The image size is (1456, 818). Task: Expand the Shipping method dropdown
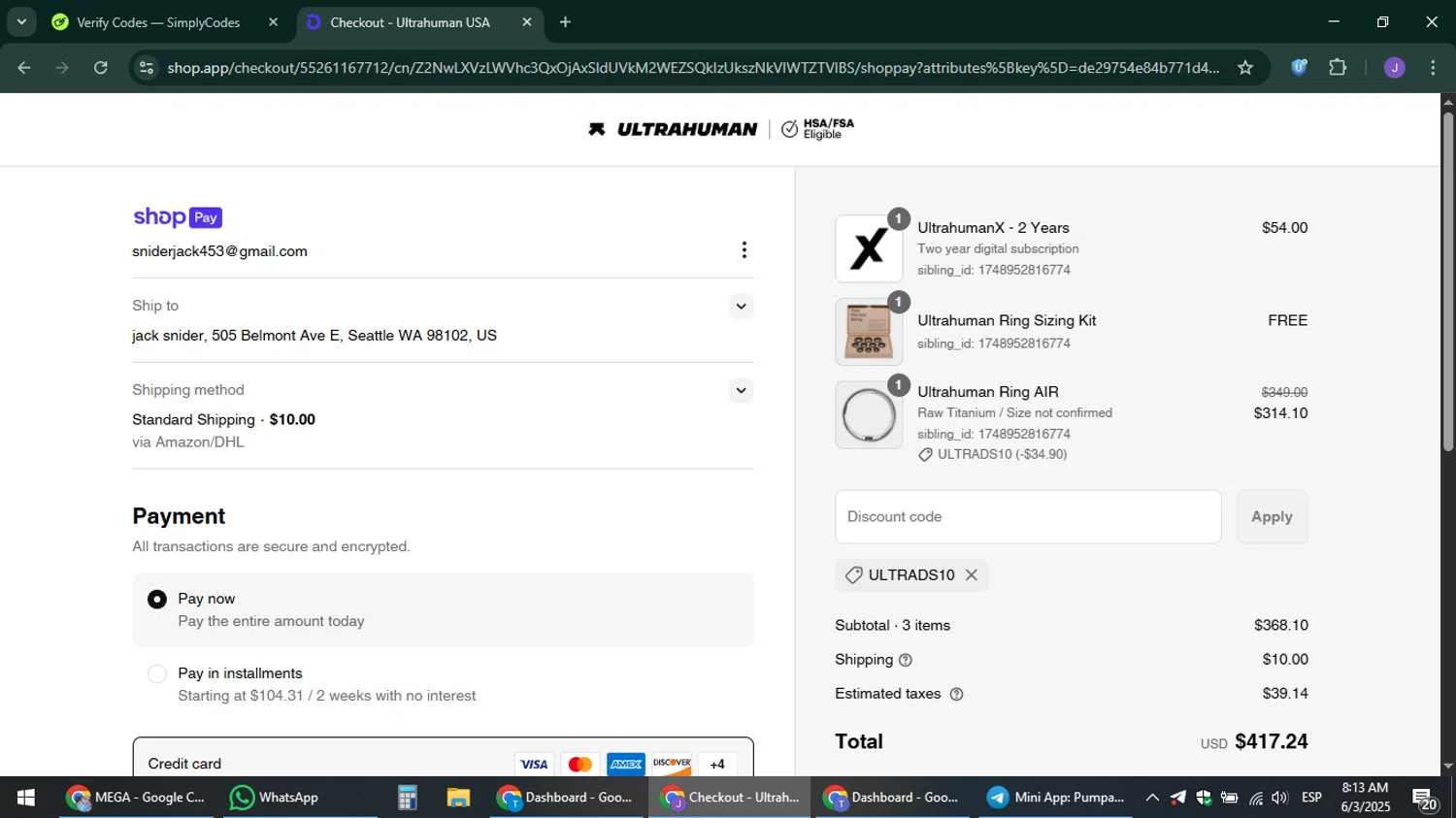tap(741, 391)
